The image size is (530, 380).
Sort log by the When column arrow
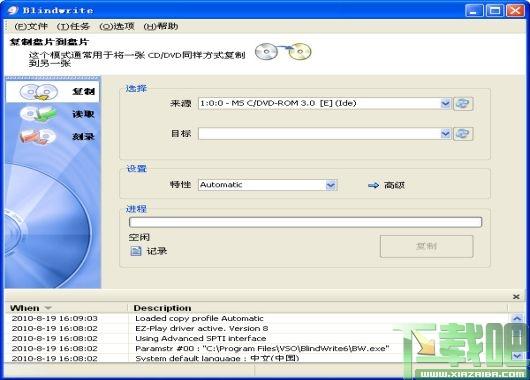[48, 308]
